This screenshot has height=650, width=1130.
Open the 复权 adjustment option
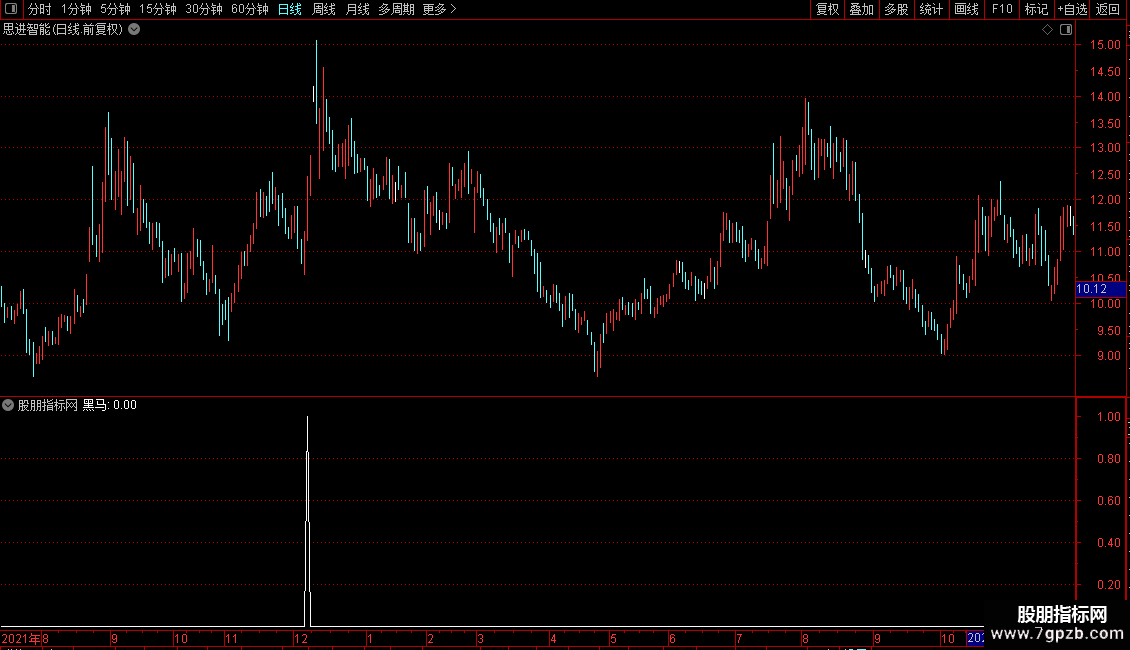pyautogui.click(x=827, y=9)
